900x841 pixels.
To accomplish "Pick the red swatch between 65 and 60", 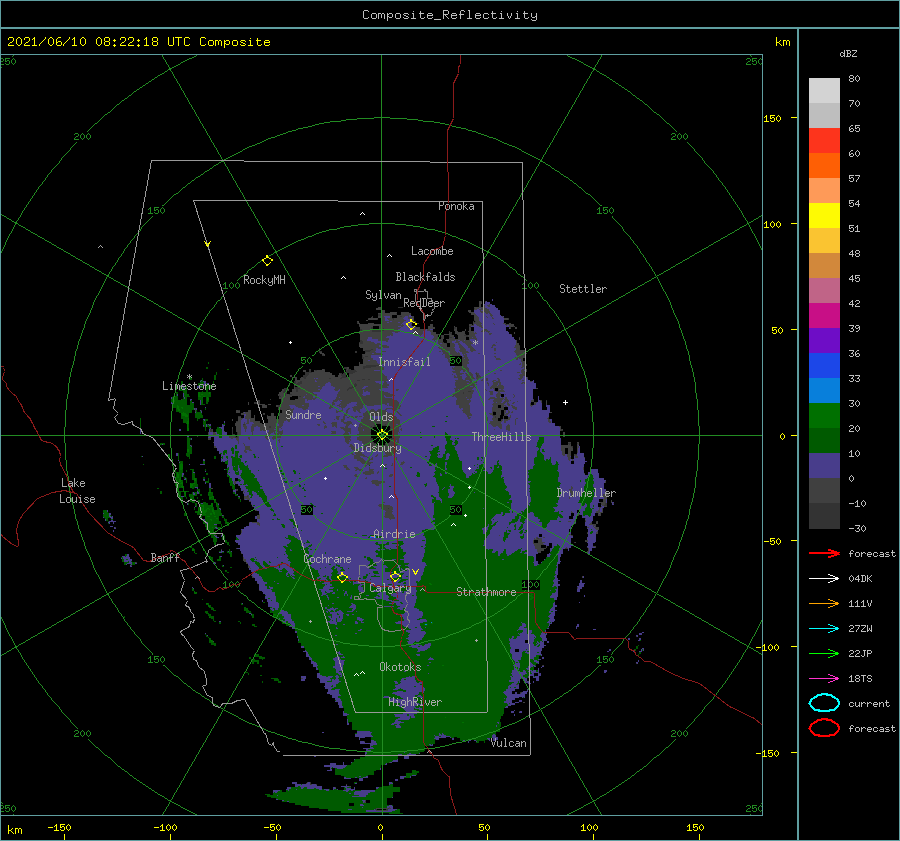I will tap(824, 140).
